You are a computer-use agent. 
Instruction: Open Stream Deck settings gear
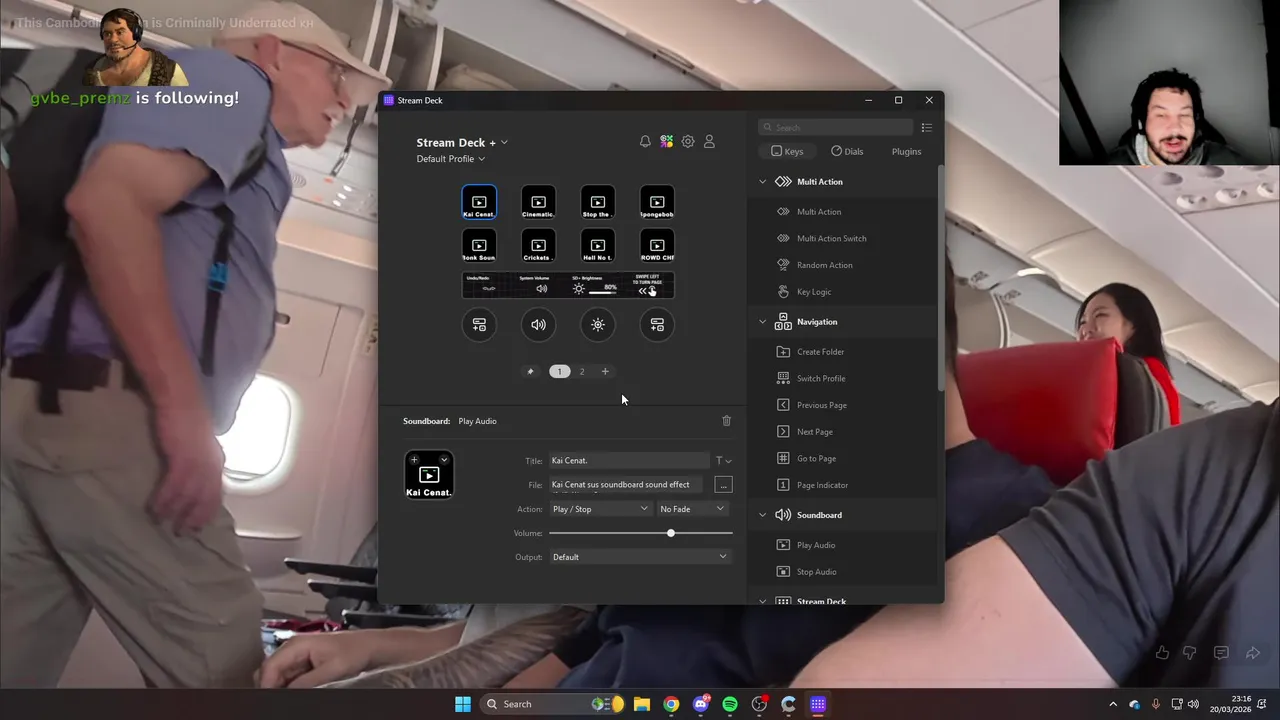(x=688, y=142)
